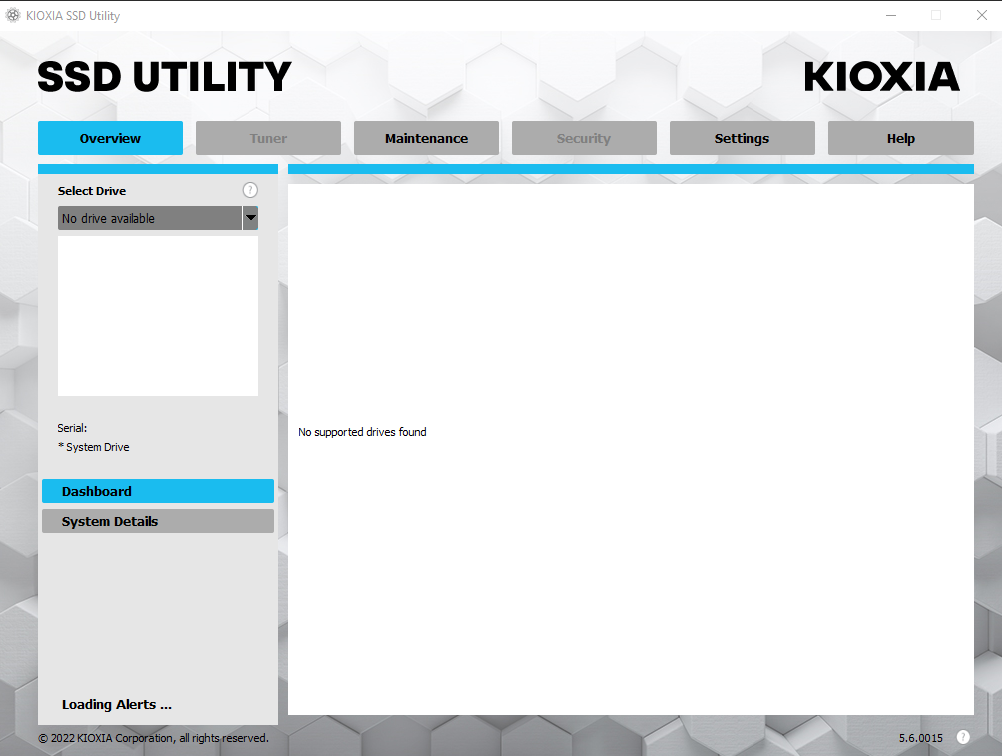Open the Help tab
The image size is (1002, 756).
[900, 138]
